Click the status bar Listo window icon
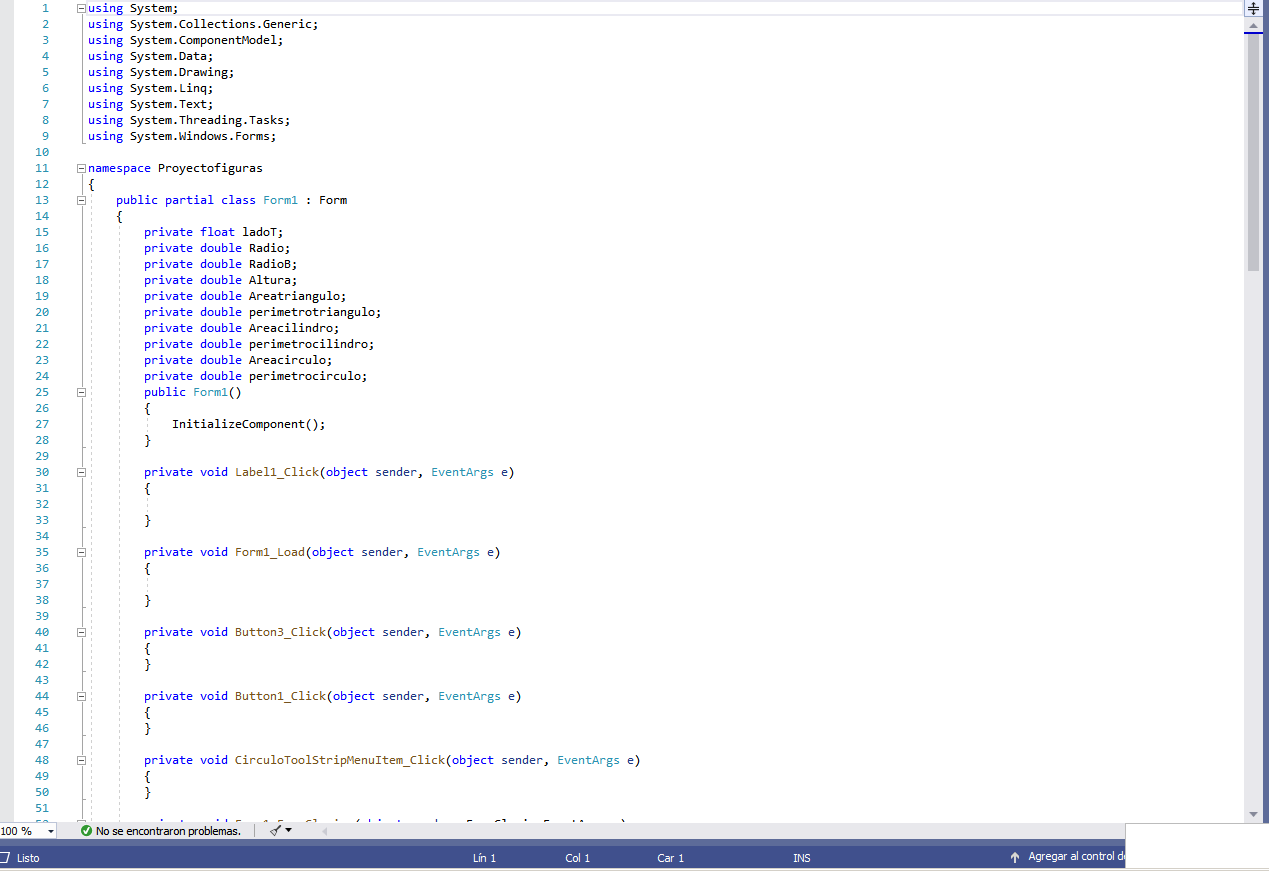 (x=5, y=858)
